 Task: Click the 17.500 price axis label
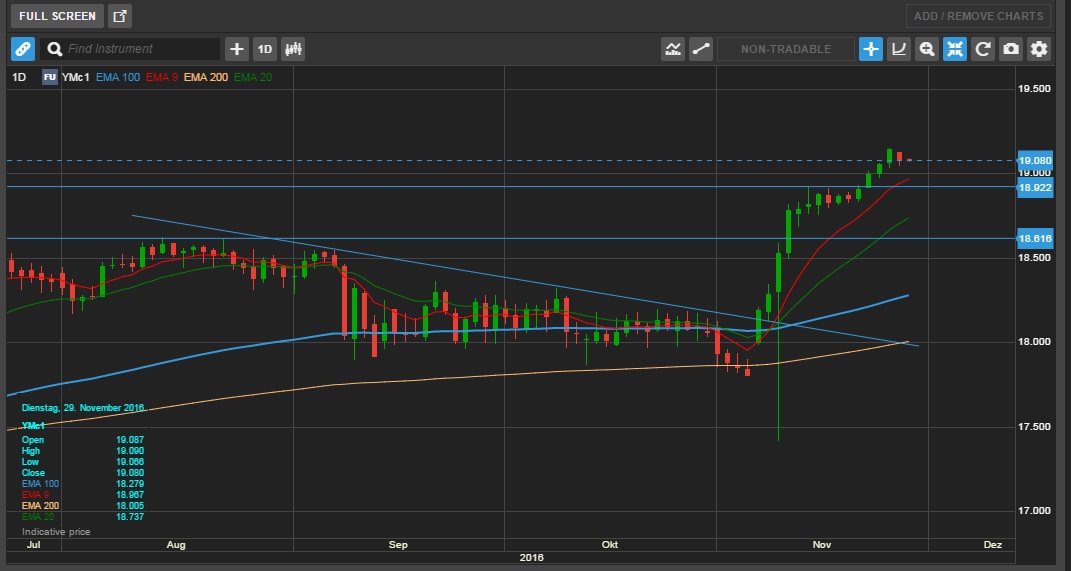coord(1035,427)
